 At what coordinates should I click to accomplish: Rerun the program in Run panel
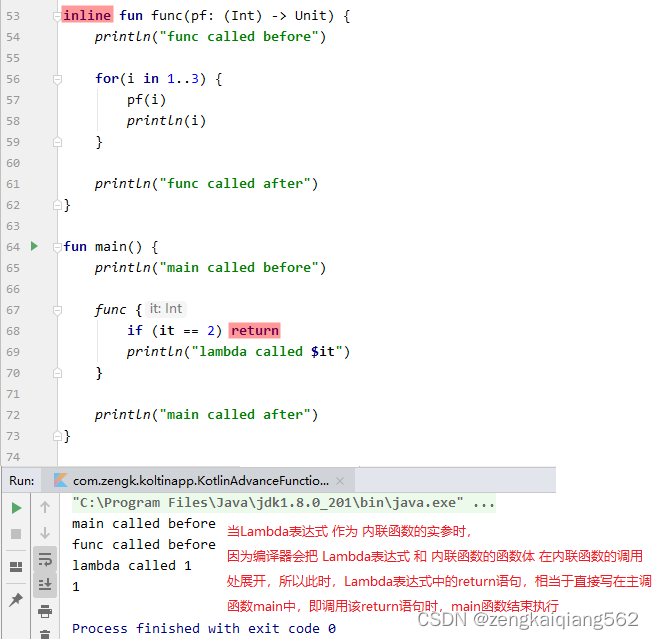click(16, 508)
